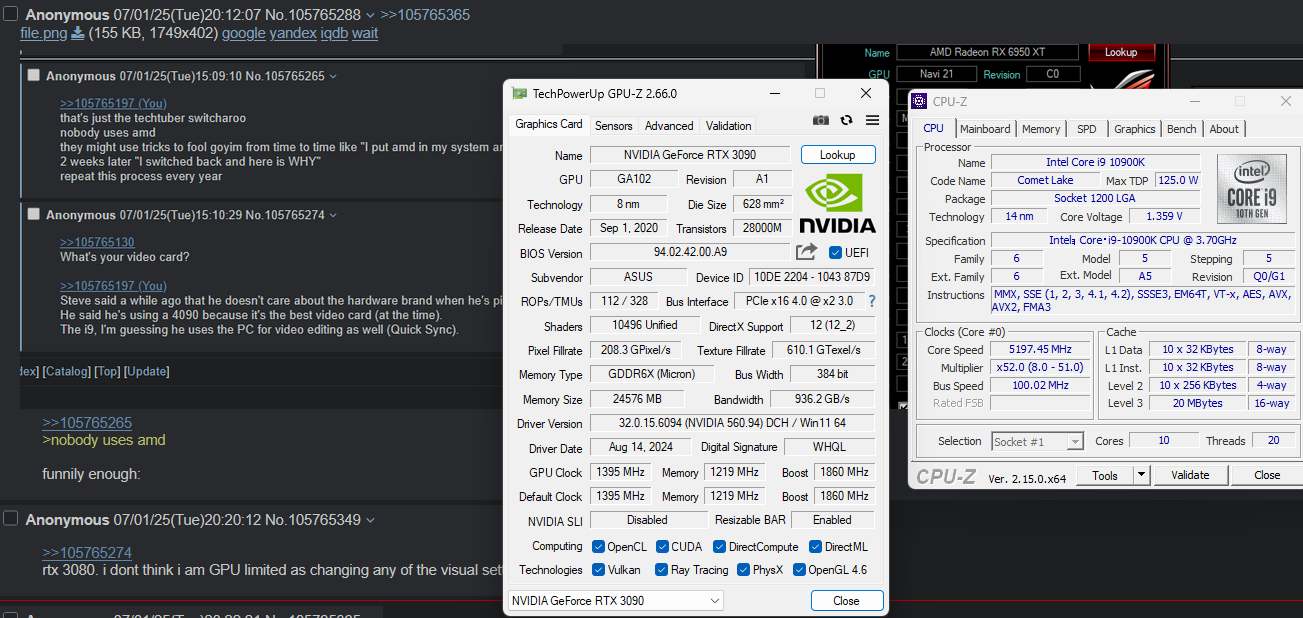Click the download icon next to file.png
1303x618 pixels.
tap(77, 33)
